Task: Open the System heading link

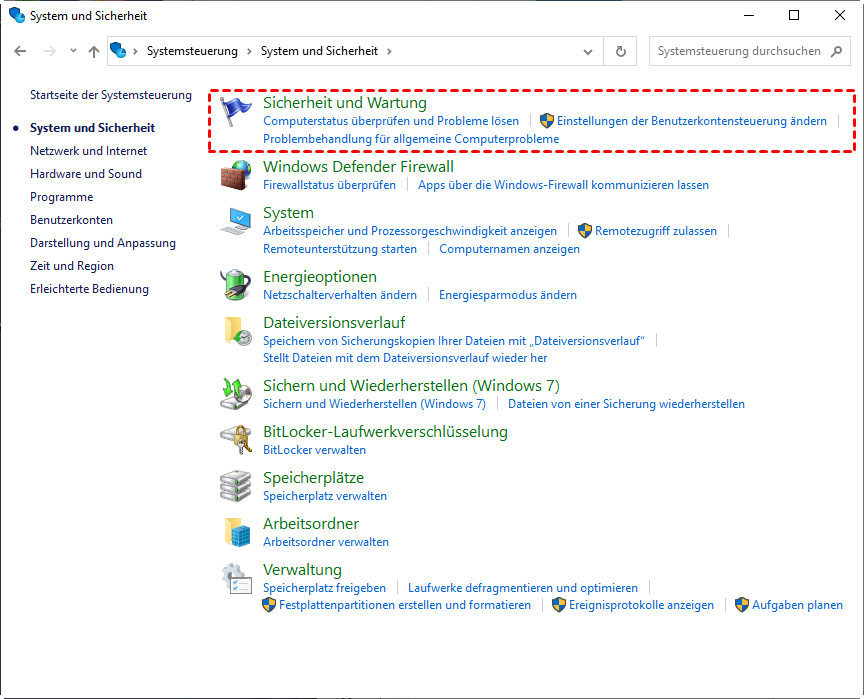Action: (288, 213)
